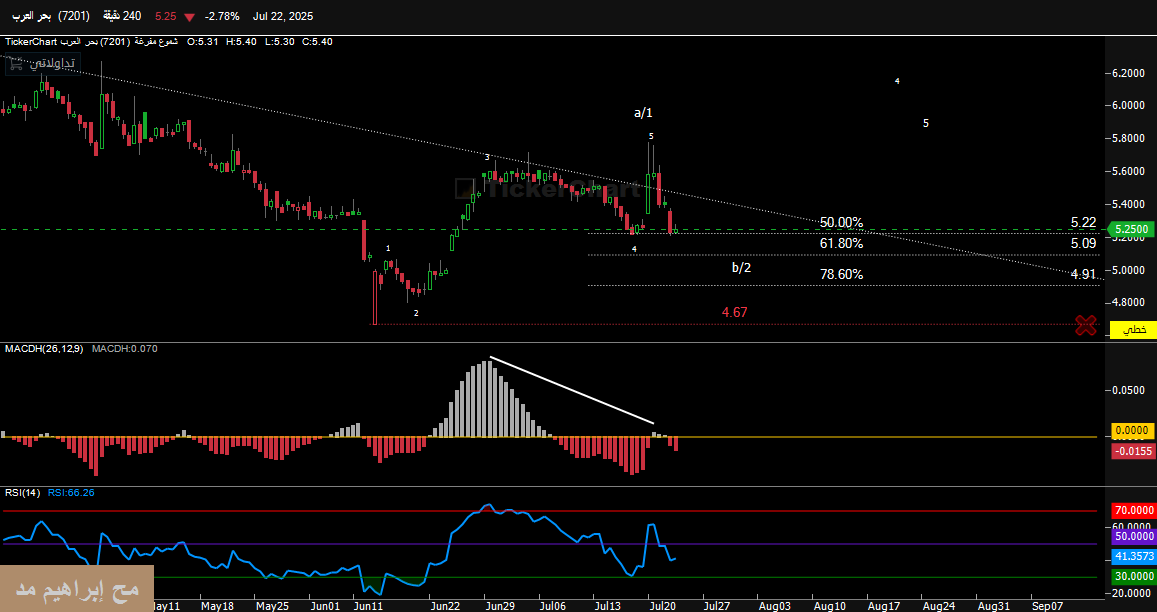
Task: Select the white divergence trendline on MACD
Action: pyautogui.click(x=572, y=390)
